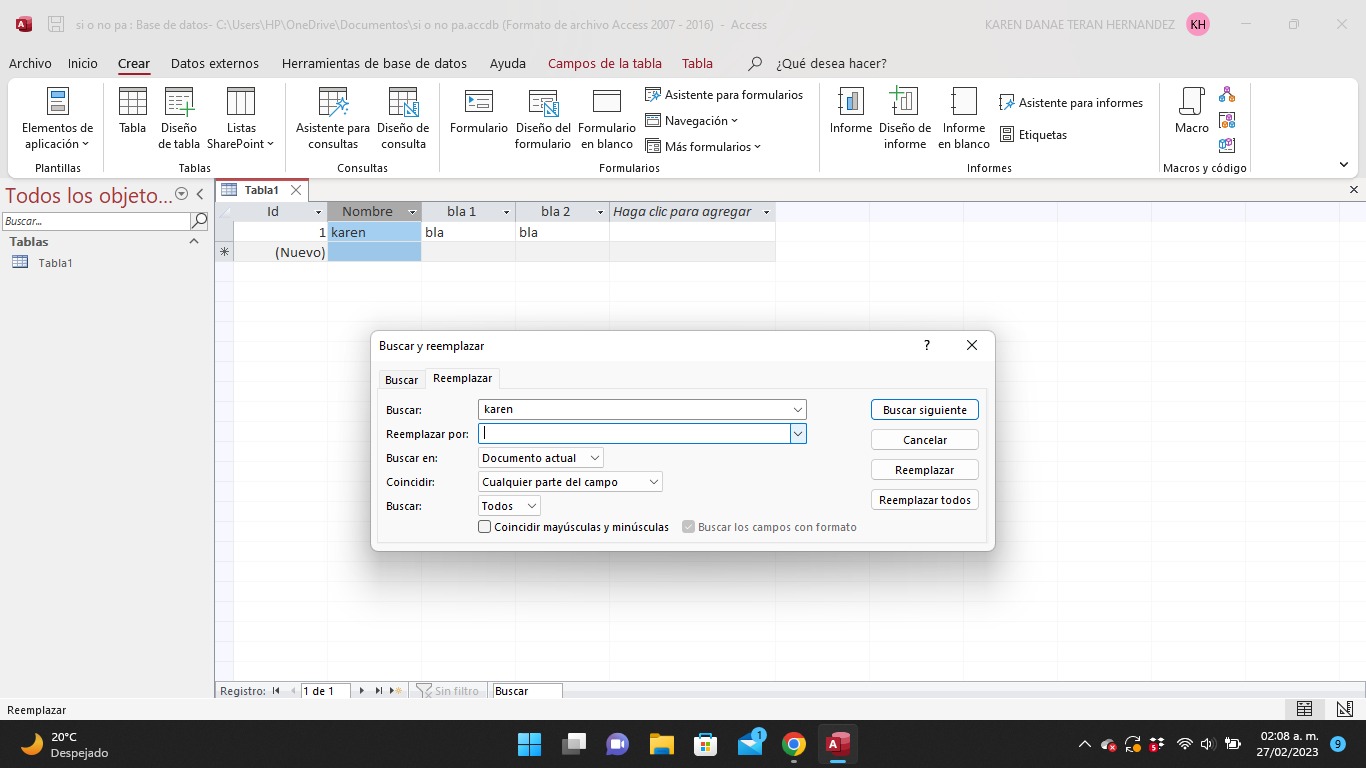Image resolution: width=1366 pixels, height=768 pixels.
Task: Click ¿Qué desea hacer? search box
Action: point(831,63)
